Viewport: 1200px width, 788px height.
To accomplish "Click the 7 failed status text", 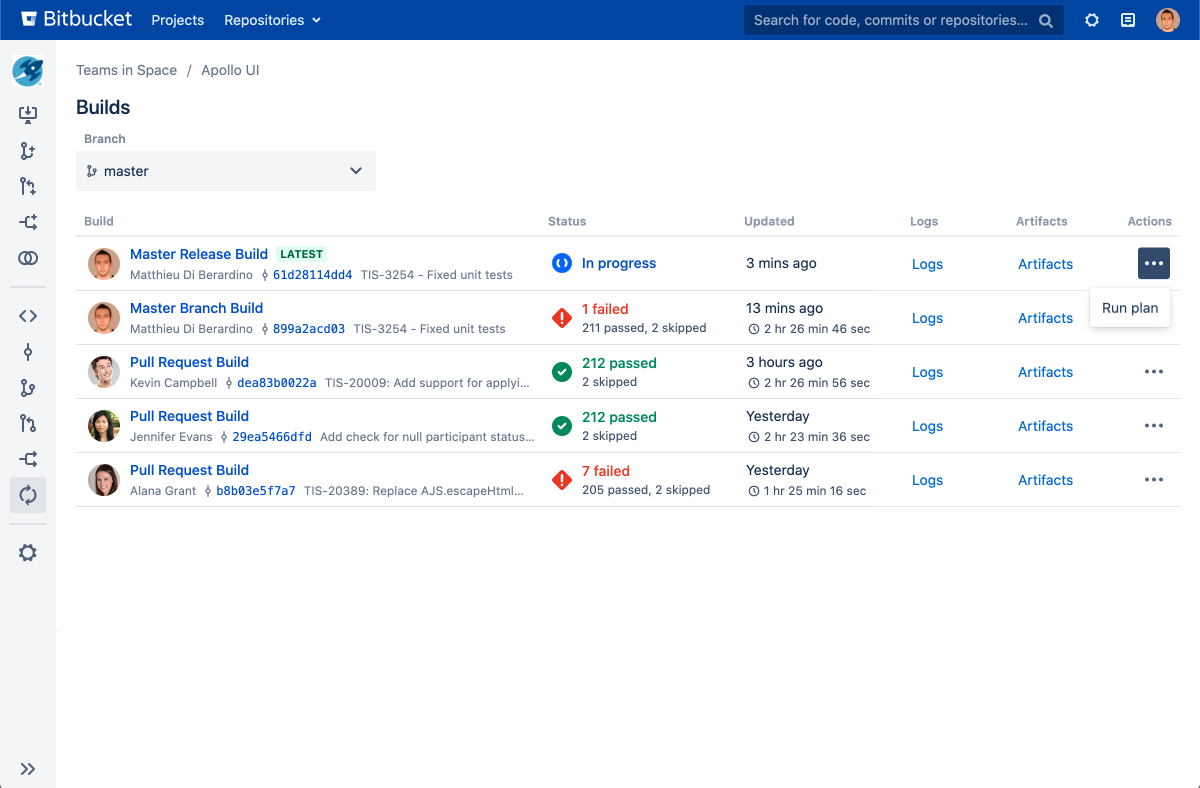I will (x=606, y=471).
